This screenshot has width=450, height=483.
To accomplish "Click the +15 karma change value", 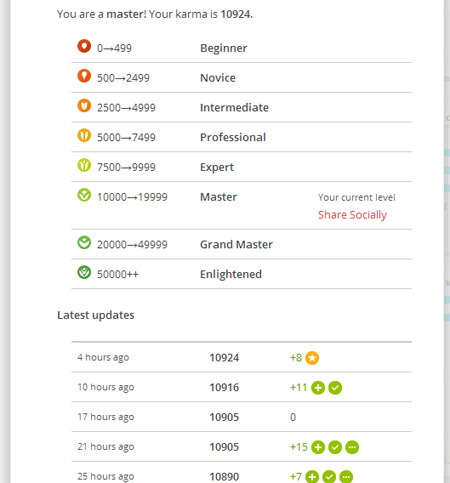I will point(299,447).
